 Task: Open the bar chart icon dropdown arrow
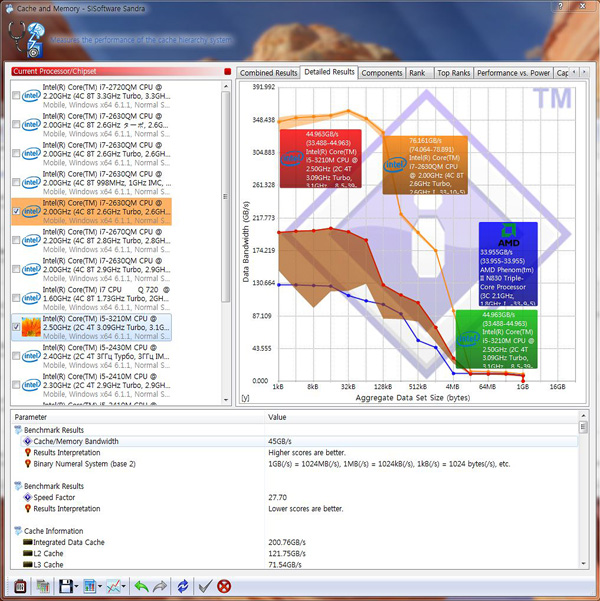100,586
